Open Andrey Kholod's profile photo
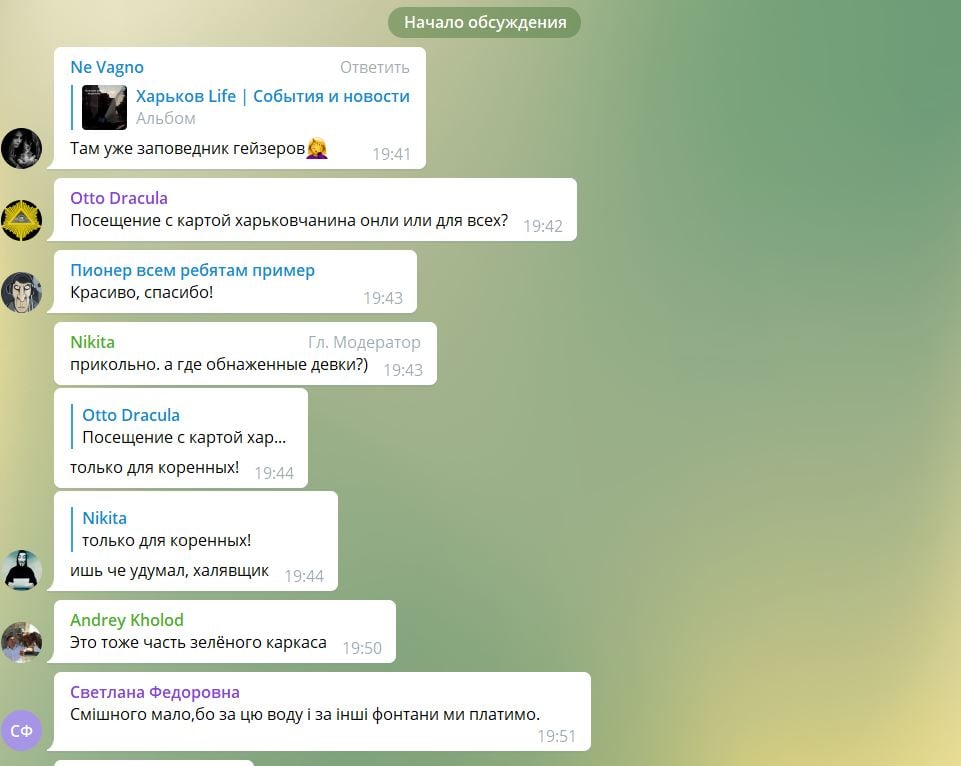This screenshot has height=766, width=961. (x=21, y=642)
